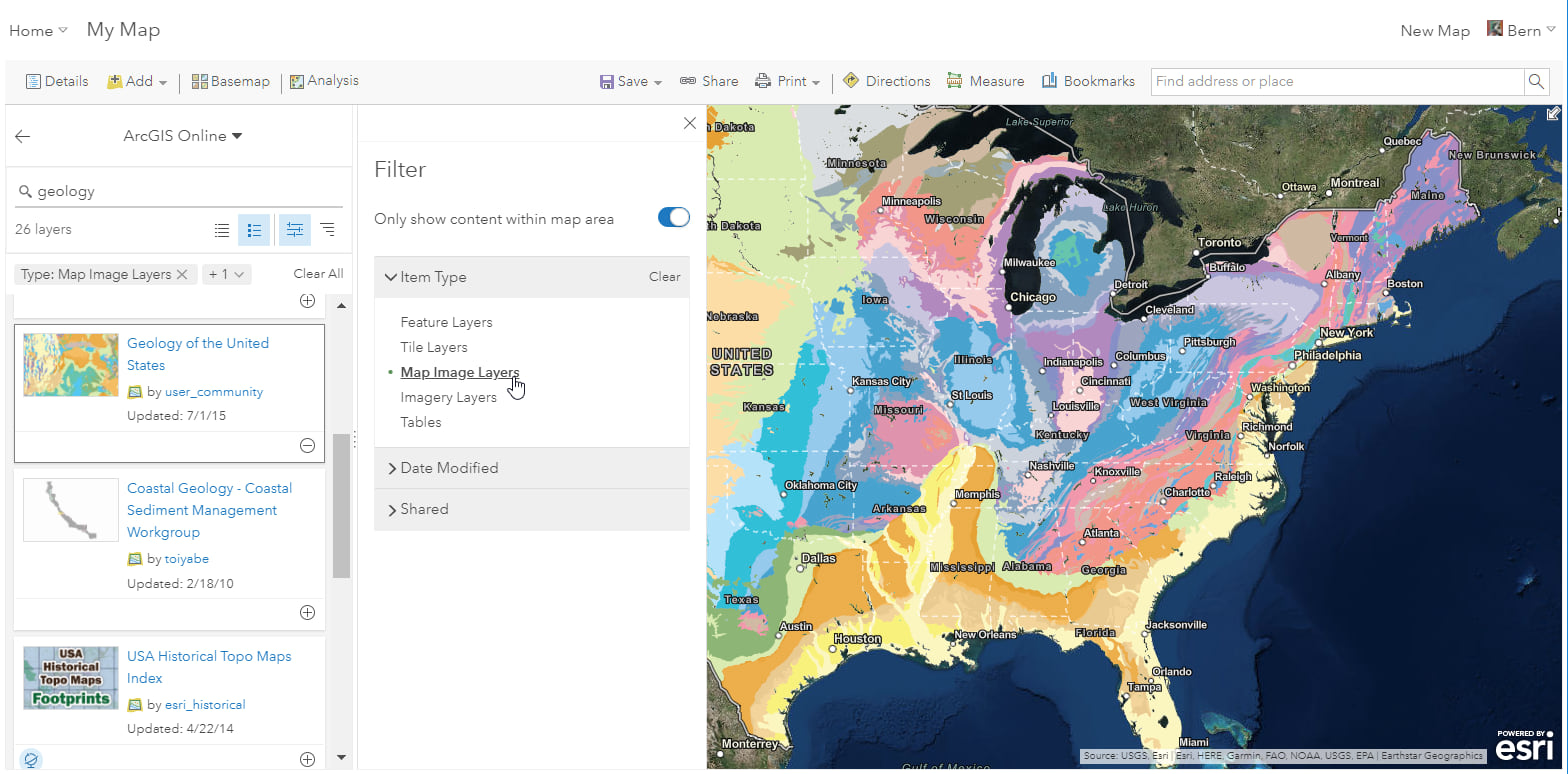This screenshot has width=1568, height=774.
Task: Add the Coastal Geology layer to map
Action: [x=308, y=613]
